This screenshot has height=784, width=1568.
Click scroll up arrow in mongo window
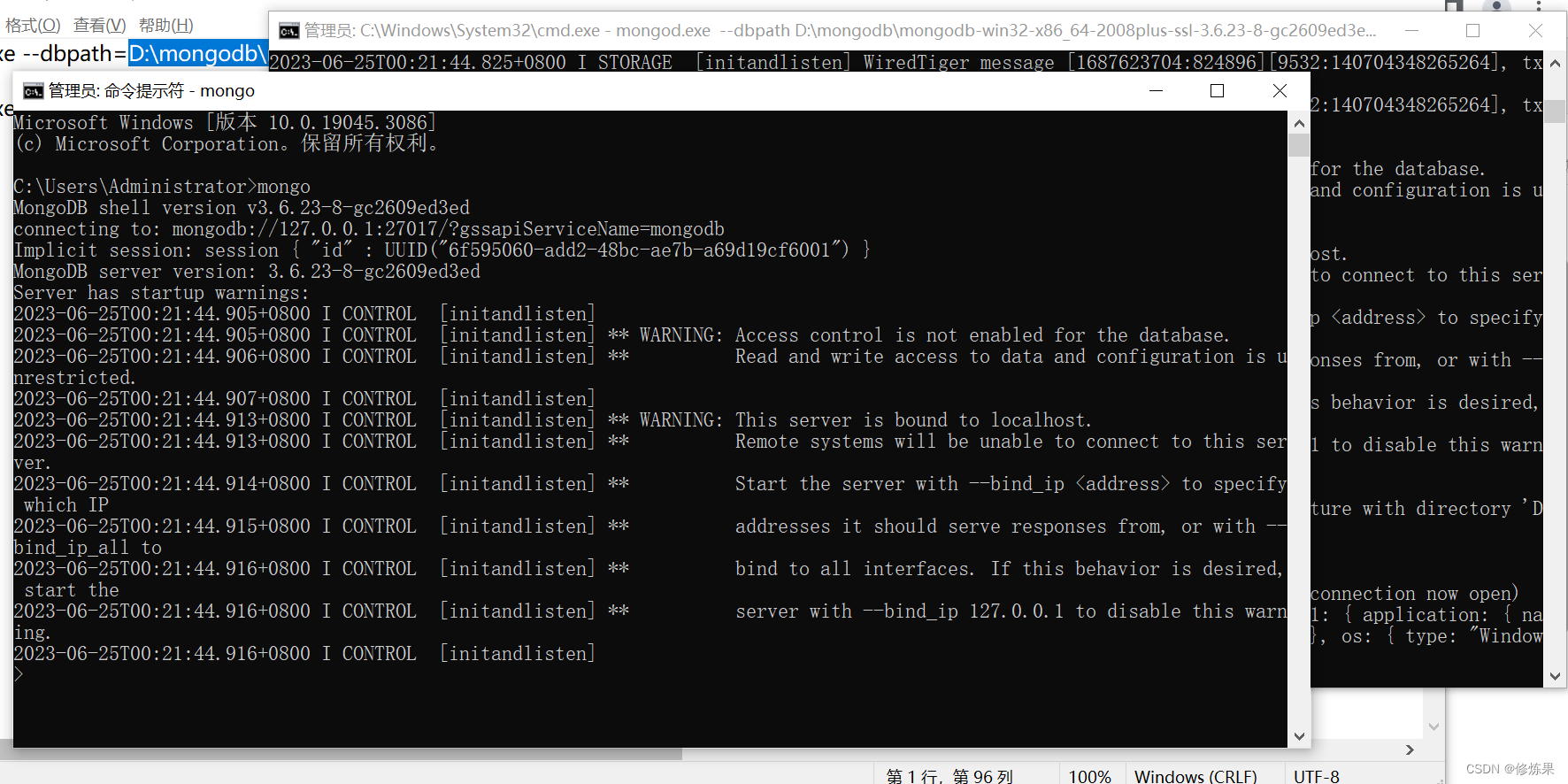[x=1299, y=123]
